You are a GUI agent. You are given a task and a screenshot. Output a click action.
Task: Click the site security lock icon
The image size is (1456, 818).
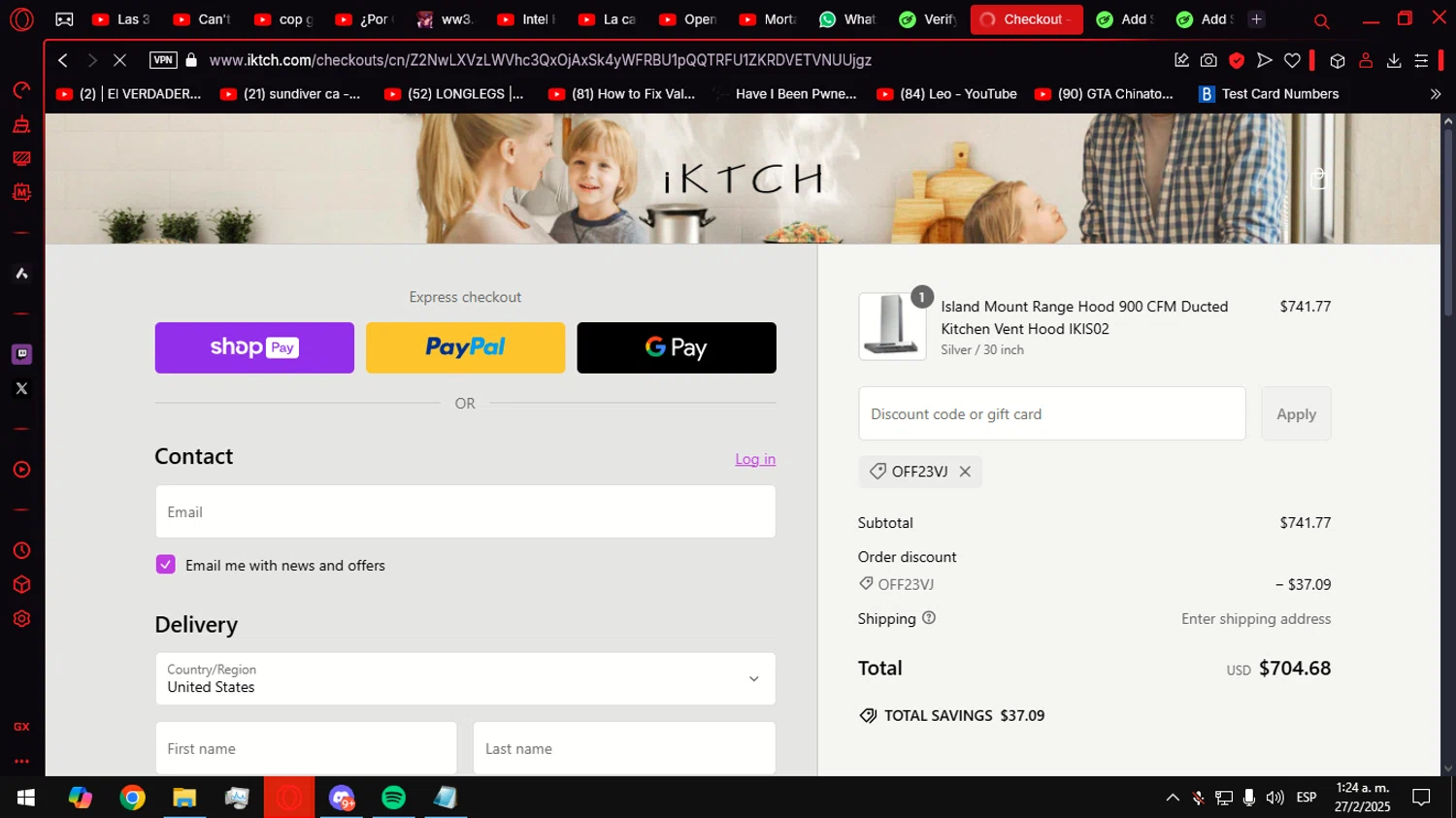tap(191, 60)
